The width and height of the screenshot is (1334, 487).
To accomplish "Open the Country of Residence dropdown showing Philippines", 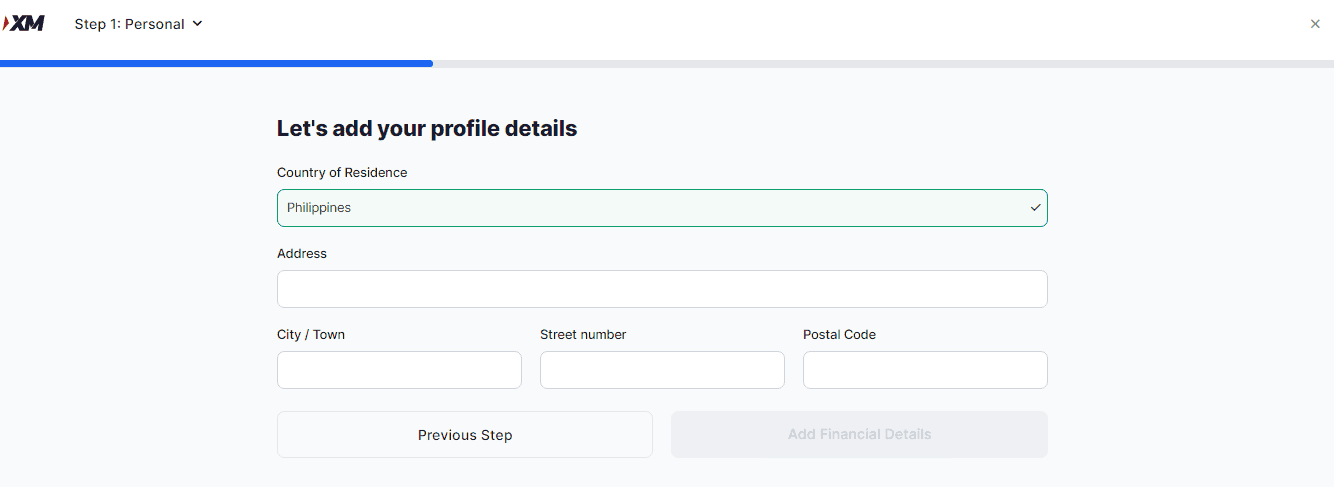I will click(660, 208).
